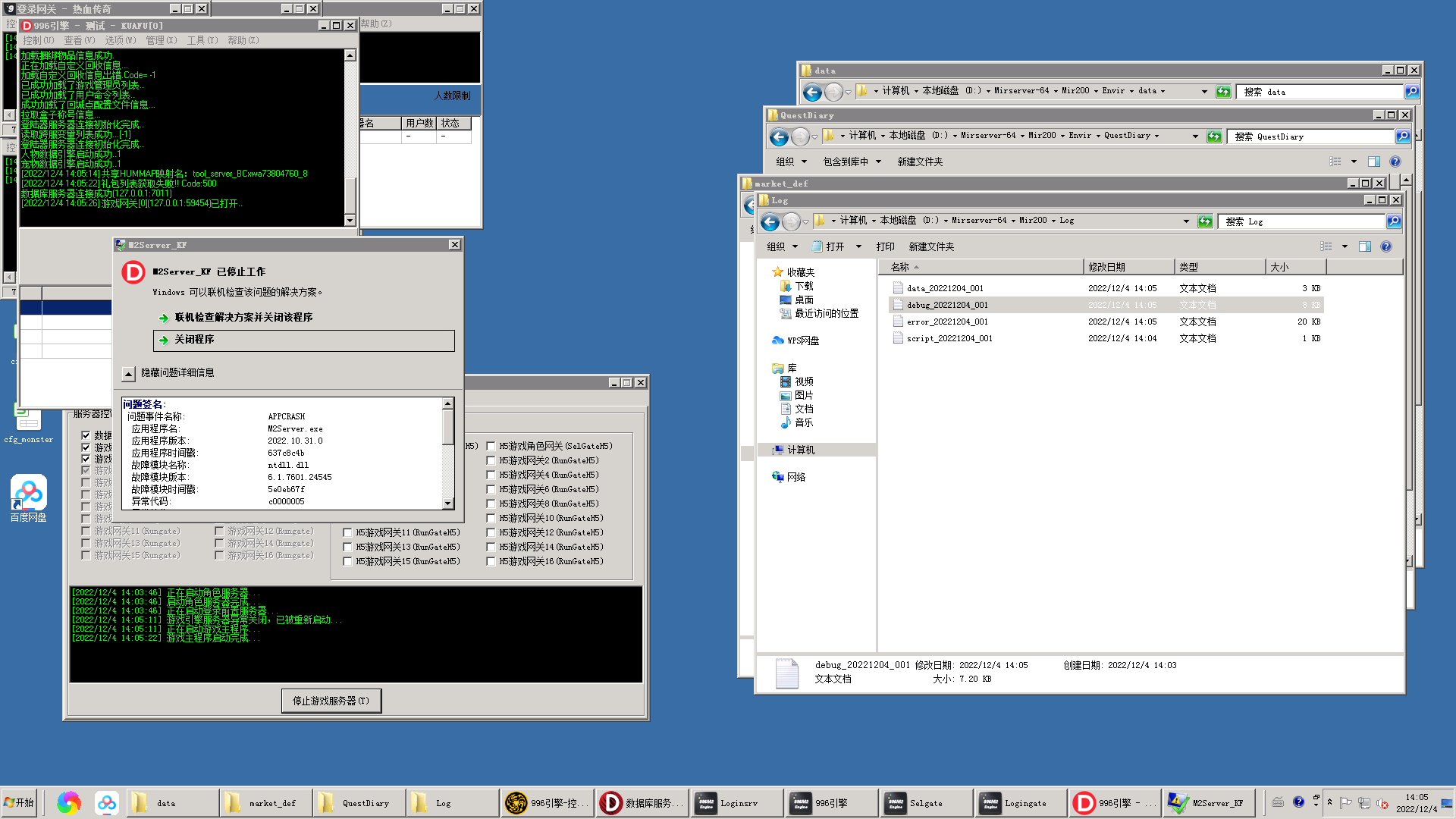Click refresh icon in data window address bar

[1223, 92]
